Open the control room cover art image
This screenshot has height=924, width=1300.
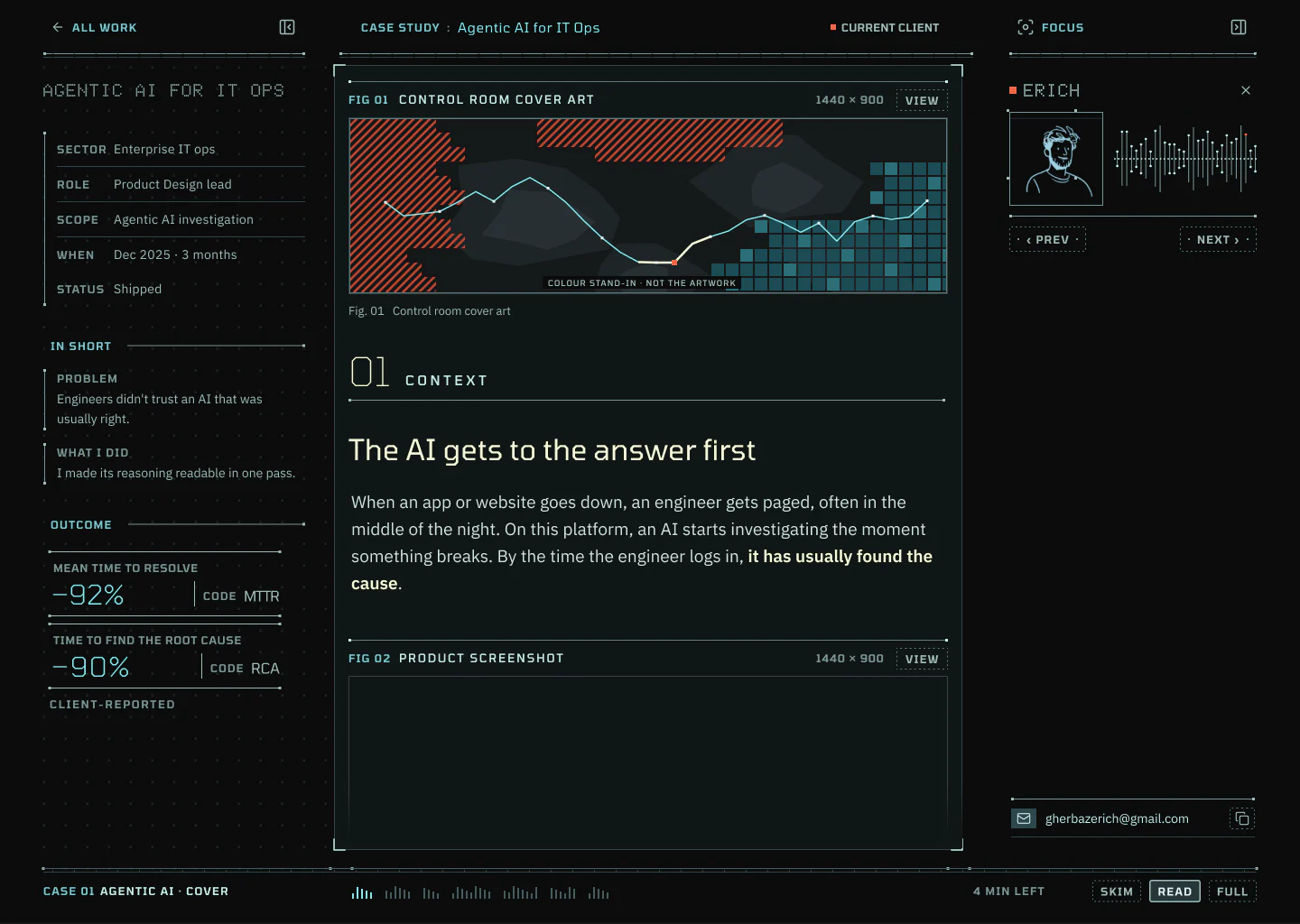pos(648,206)
